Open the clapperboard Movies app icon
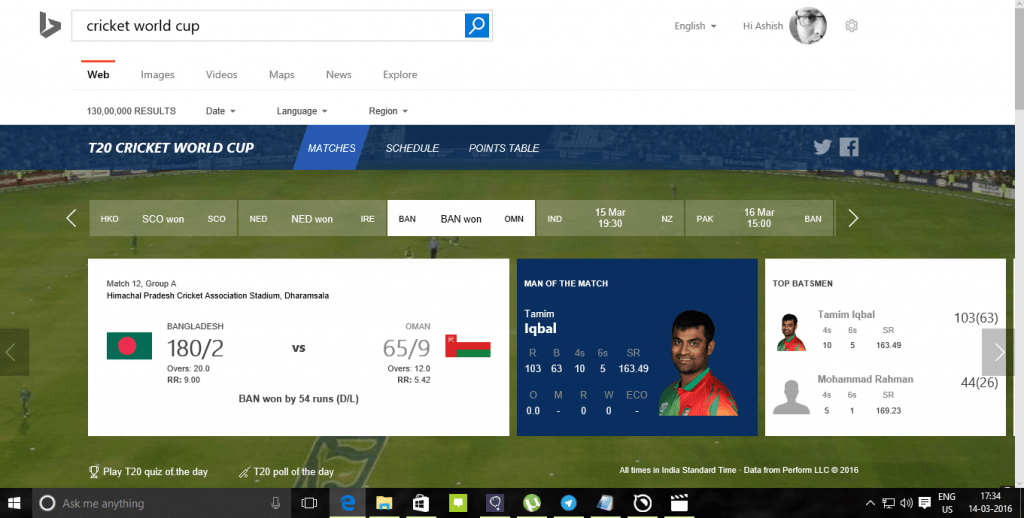The image size is (1024, 518). (679, 503)
